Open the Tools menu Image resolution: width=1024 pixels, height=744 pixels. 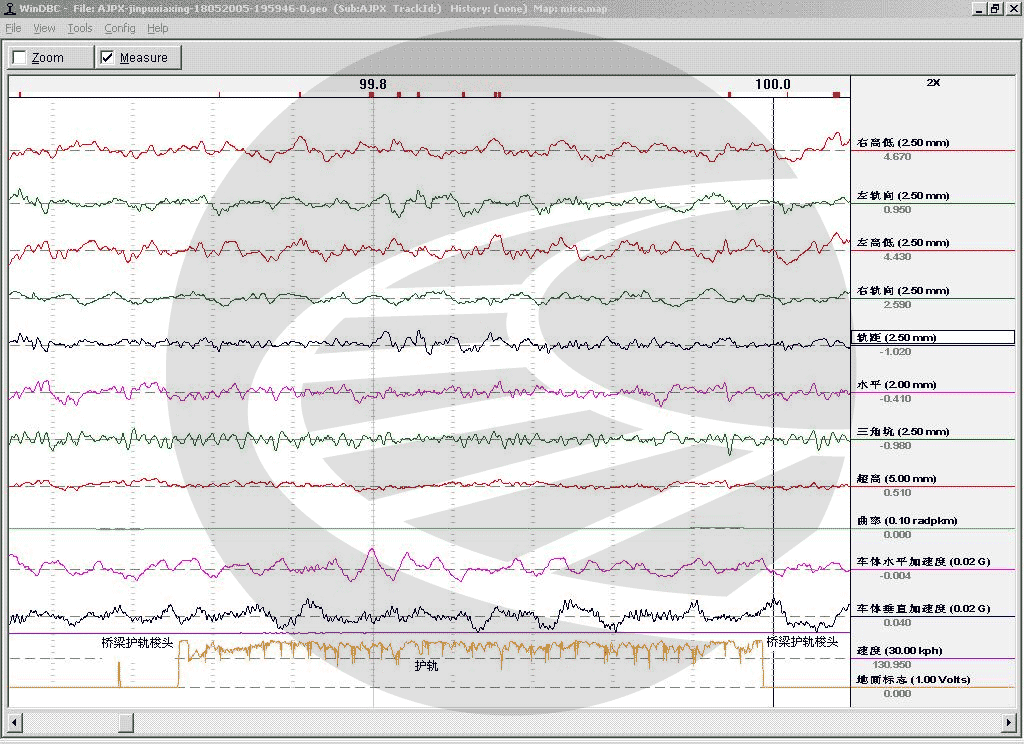coord(80,28)
